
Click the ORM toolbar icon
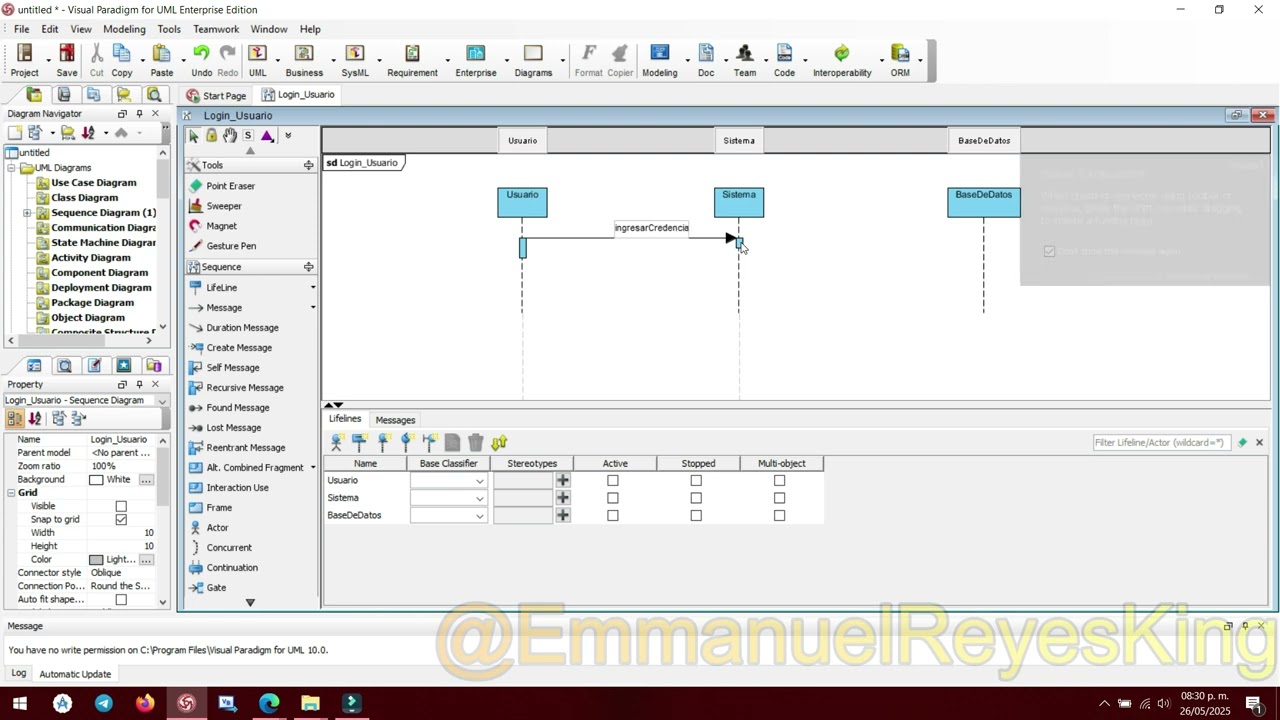pyautogui.click(x=900, y=60)
